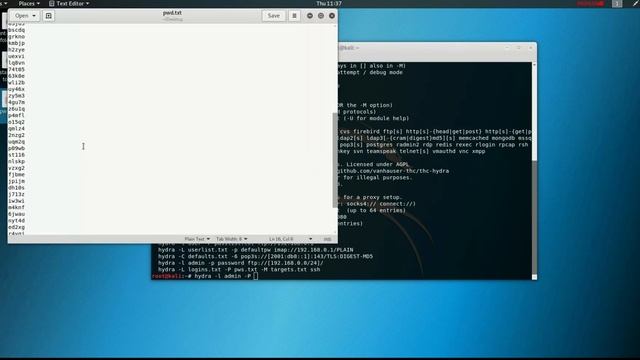Click the red recording indicator in top bar
The image size is (640, 360).
(590, 3)
